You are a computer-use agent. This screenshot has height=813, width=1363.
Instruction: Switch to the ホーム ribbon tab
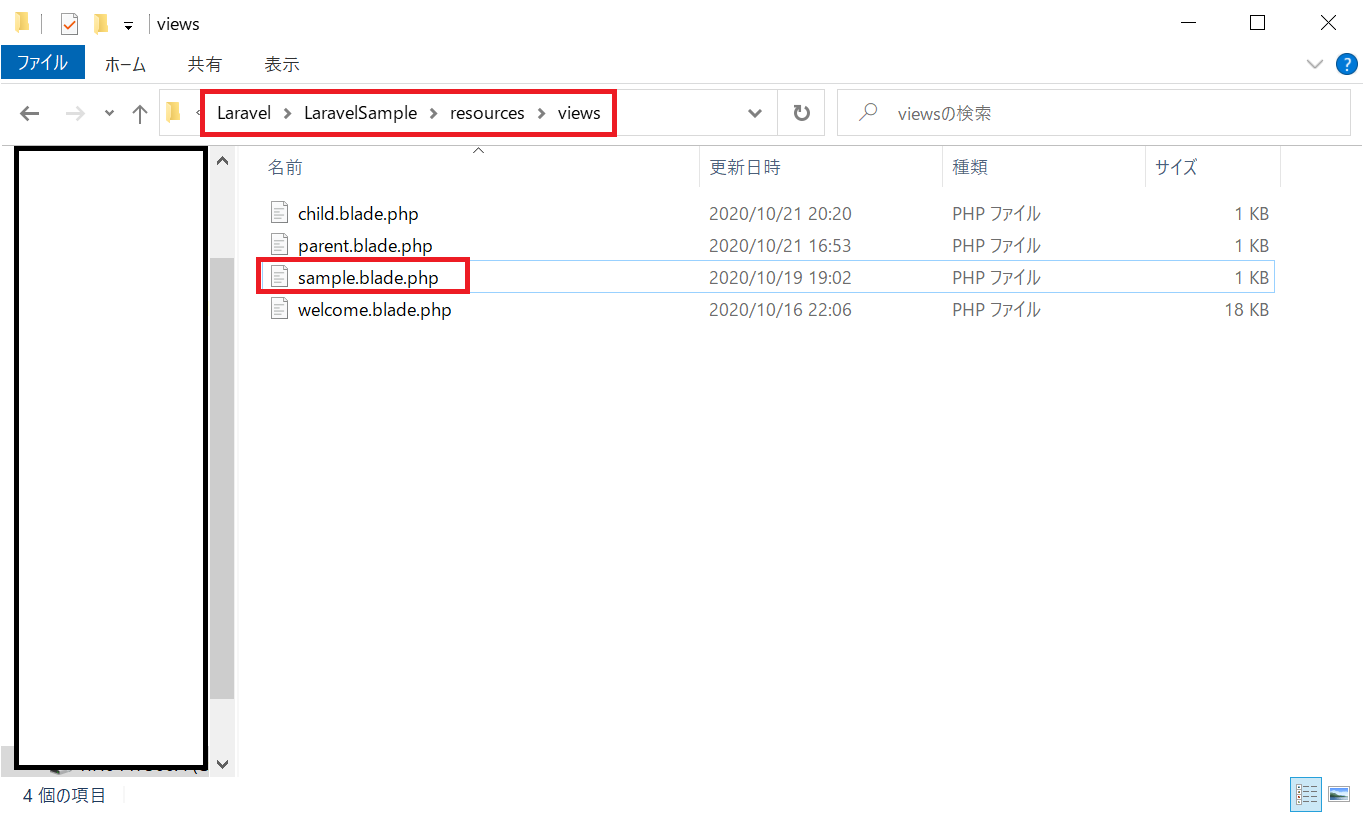click(x=125, y=64)
